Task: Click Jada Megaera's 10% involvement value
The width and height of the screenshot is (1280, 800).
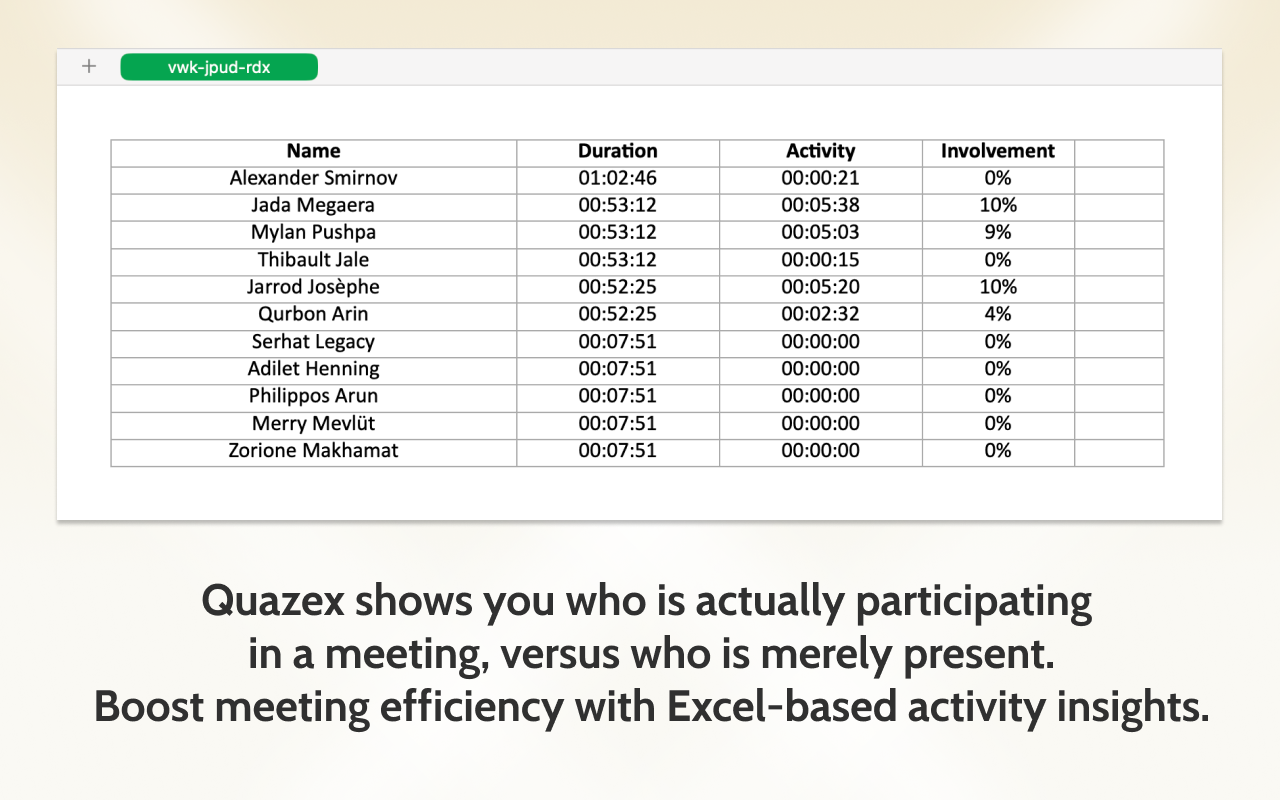Action: point(996,205)
